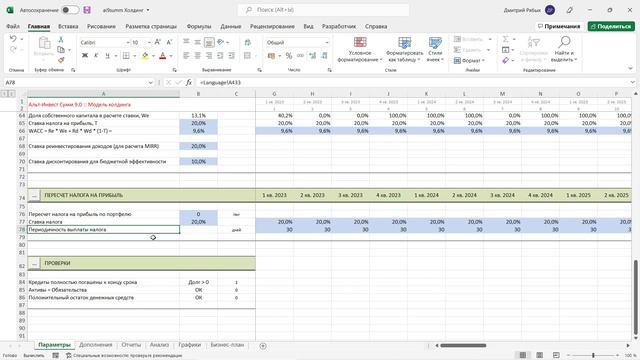Image resolution: width=640 pixels, height=360 pixels.
Task: Open the Графики sheet tab
Action: click(189, 345)
